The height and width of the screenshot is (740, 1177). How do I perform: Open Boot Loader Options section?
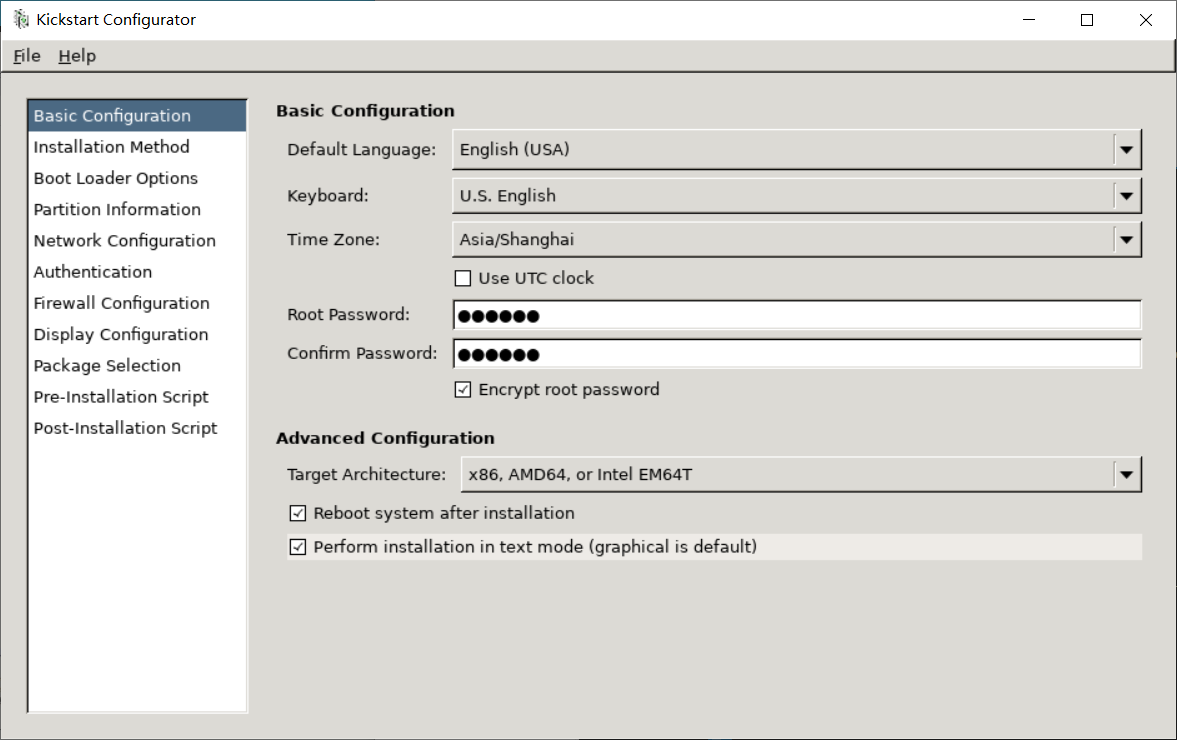[137, 179]
